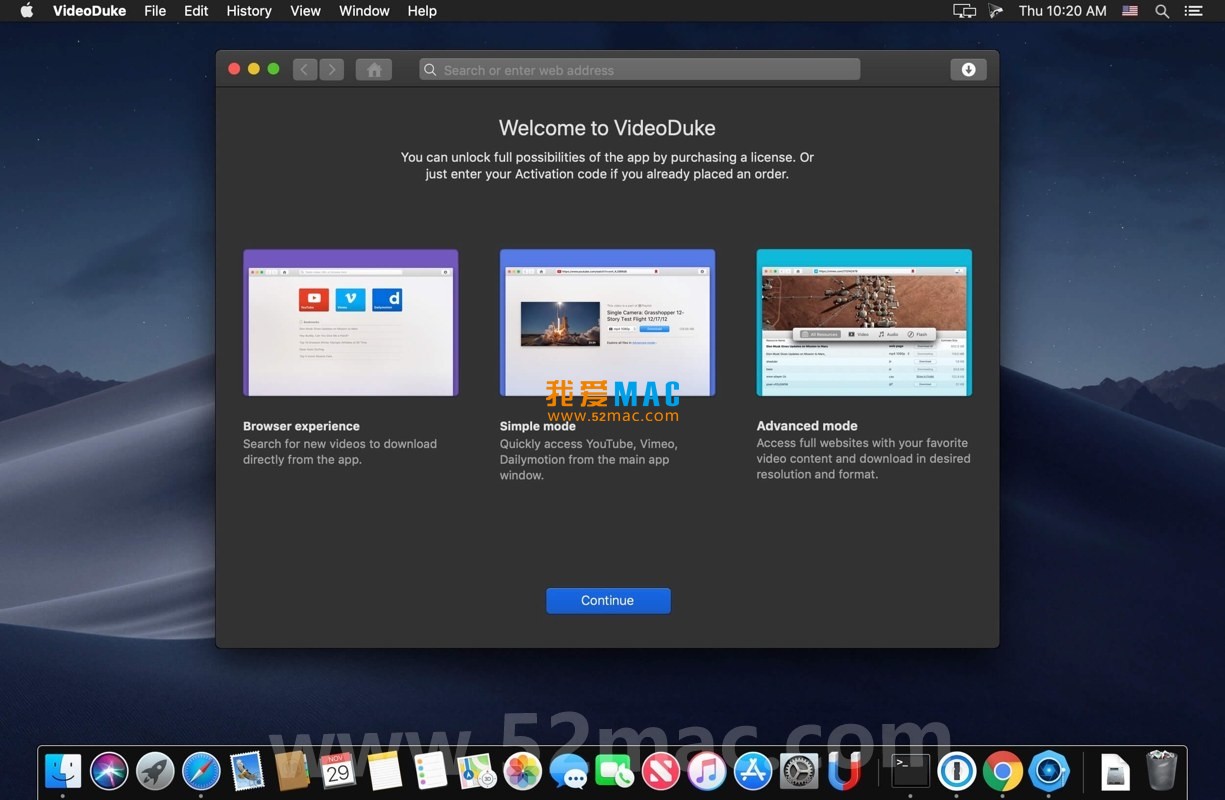This screenshot has height=800, width=1225.
Task: Click the screen mirroring icon in menu bar
Action: (x=963, y=10)
